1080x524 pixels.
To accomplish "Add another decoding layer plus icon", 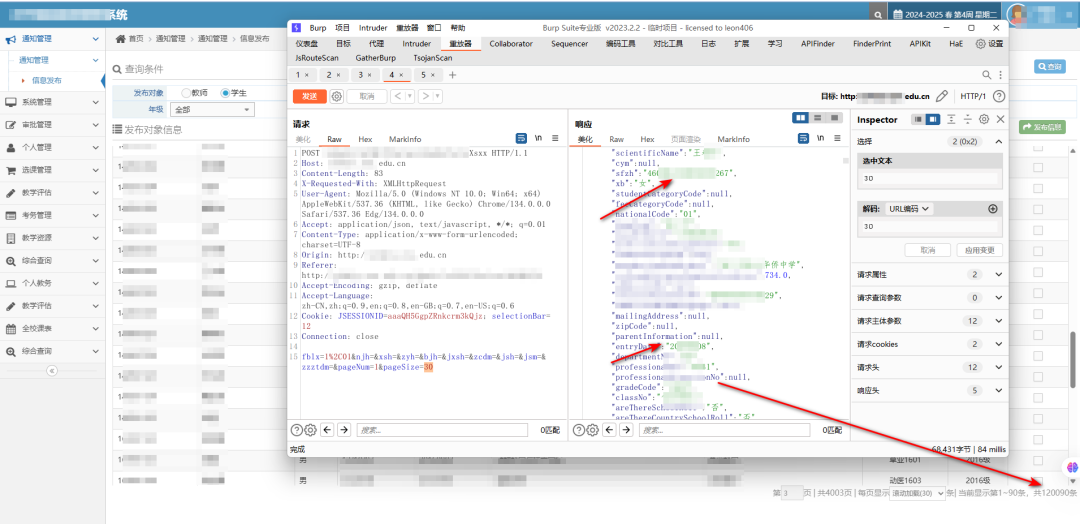I will point(993,209).
